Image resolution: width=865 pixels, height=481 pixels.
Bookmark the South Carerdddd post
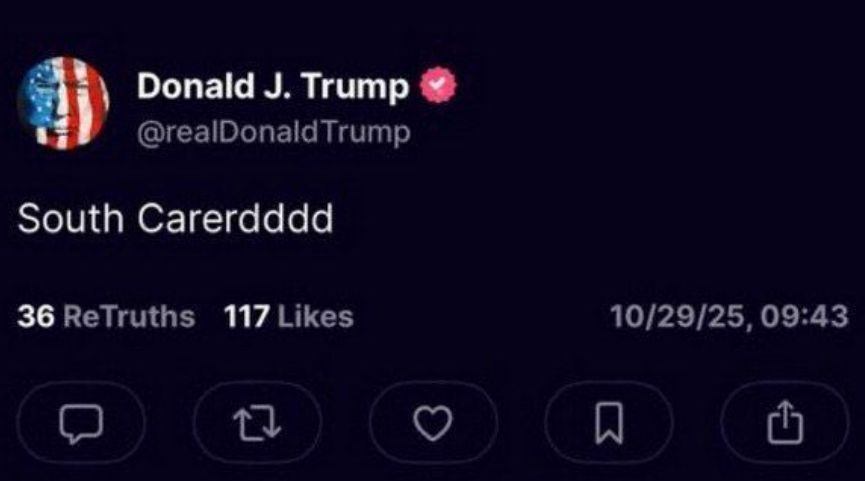coord(609,423)
